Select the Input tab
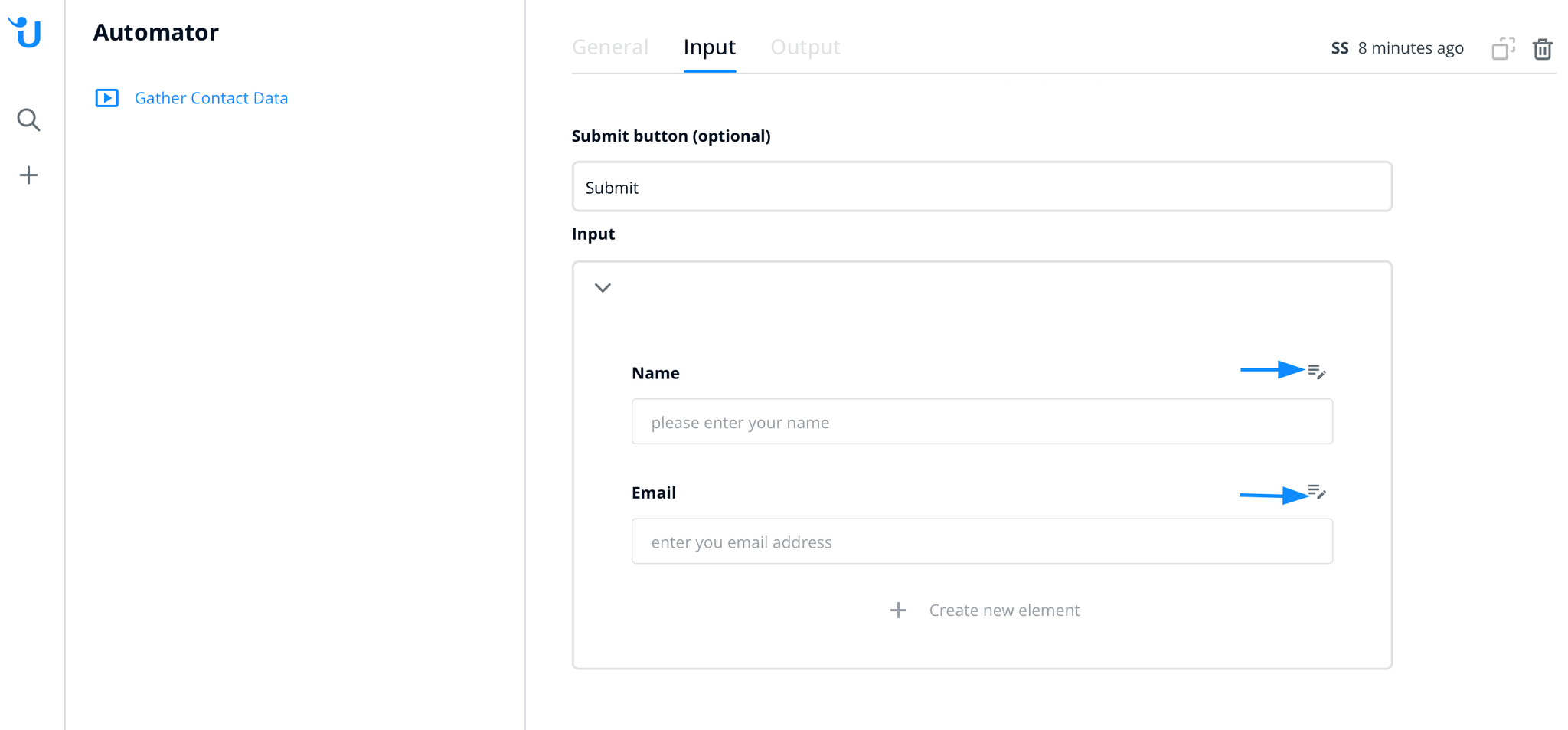Screen dimensions: 1568x730 (x=709, y=47)
